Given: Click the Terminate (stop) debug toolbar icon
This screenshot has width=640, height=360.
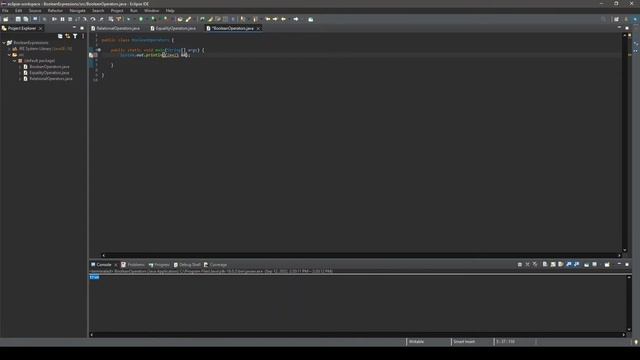Looking at the screenshot, I should point(70,19).
